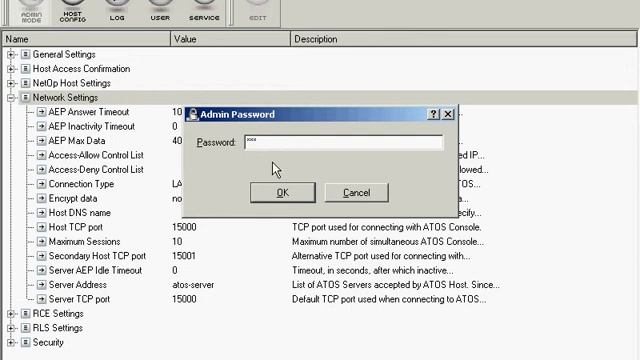The width and height of the screenshot is (640, 360).
Task: Click the Description column header
Action: pyautogui.click(x=464, y=39)
